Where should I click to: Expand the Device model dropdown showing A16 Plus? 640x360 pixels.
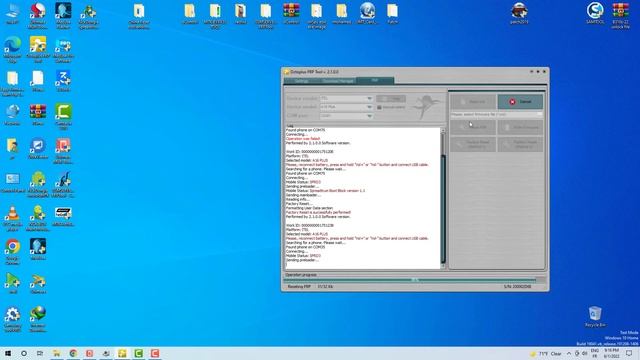369,107
